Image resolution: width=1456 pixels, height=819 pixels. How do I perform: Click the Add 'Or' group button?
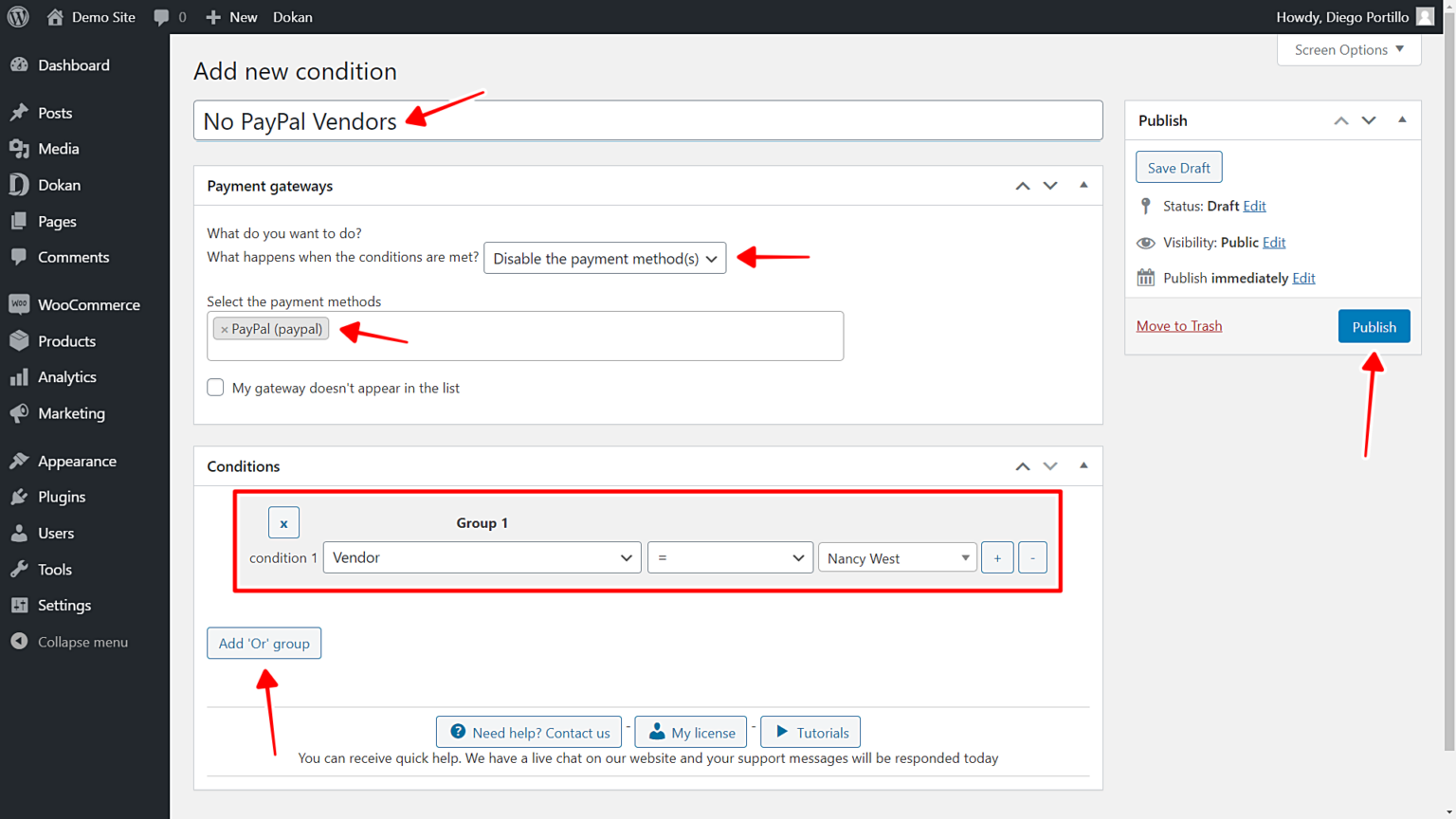click(x=264, y=643)
